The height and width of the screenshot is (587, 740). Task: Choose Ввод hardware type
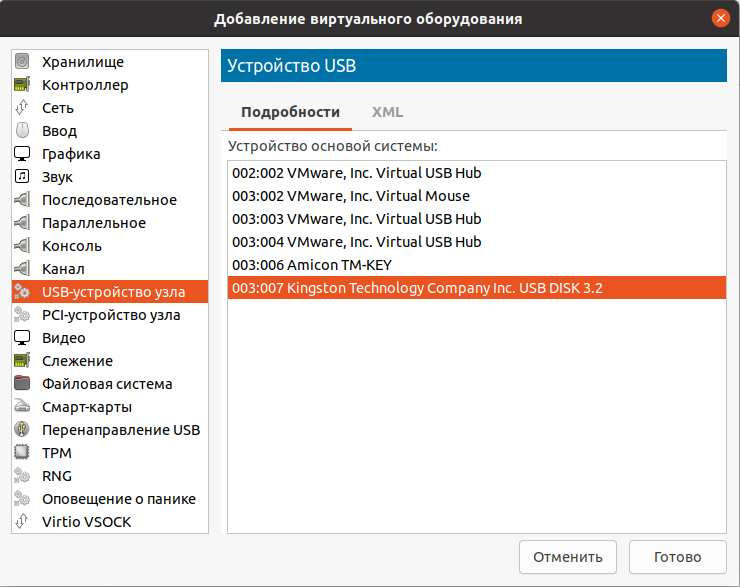click(110, 130)
